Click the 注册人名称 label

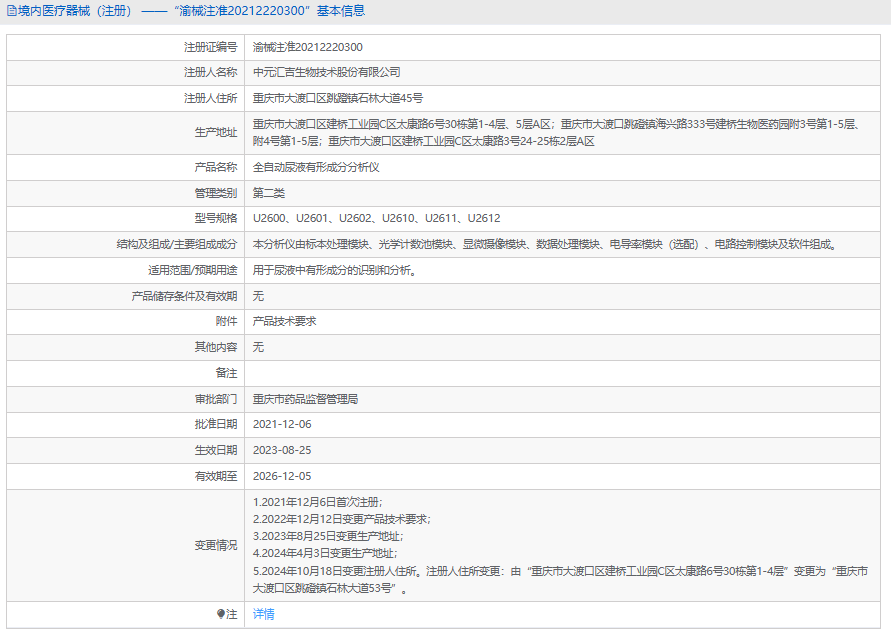coord(210,72)
